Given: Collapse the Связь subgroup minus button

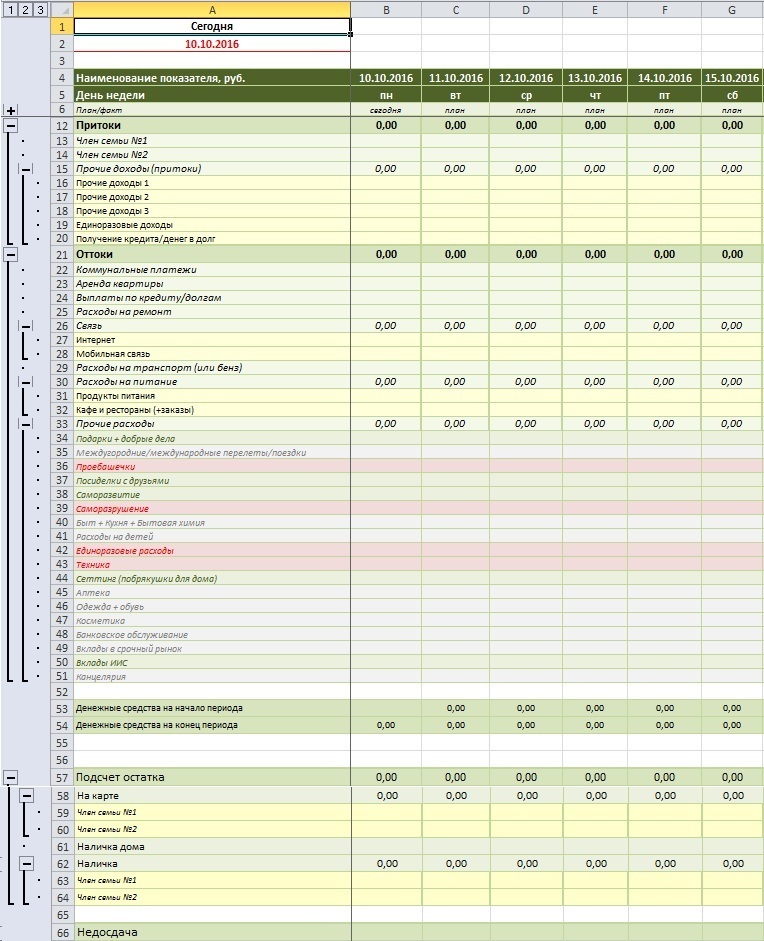Looking at the screenshot, I should pos(26,326).
